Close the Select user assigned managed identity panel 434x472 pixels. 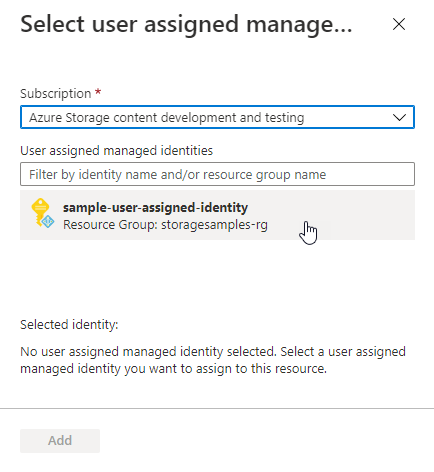tap(399, 24)
